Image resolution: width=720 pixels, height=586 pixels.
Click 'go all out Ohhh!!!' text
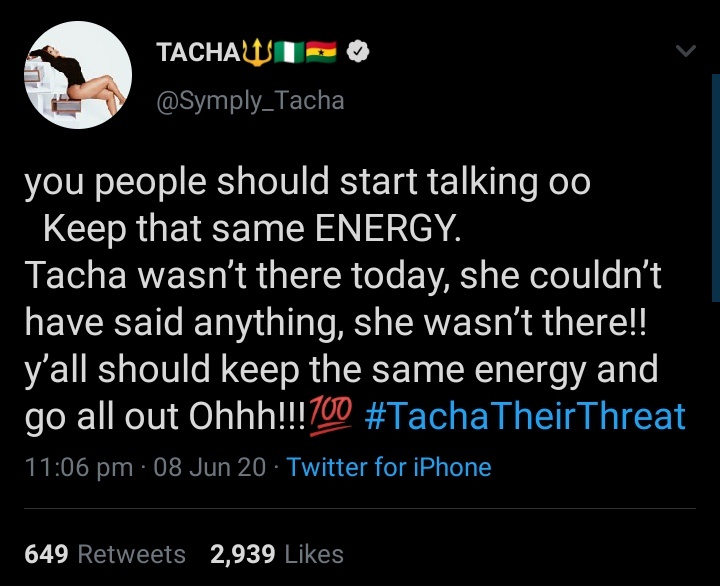[x=165, y=415]
